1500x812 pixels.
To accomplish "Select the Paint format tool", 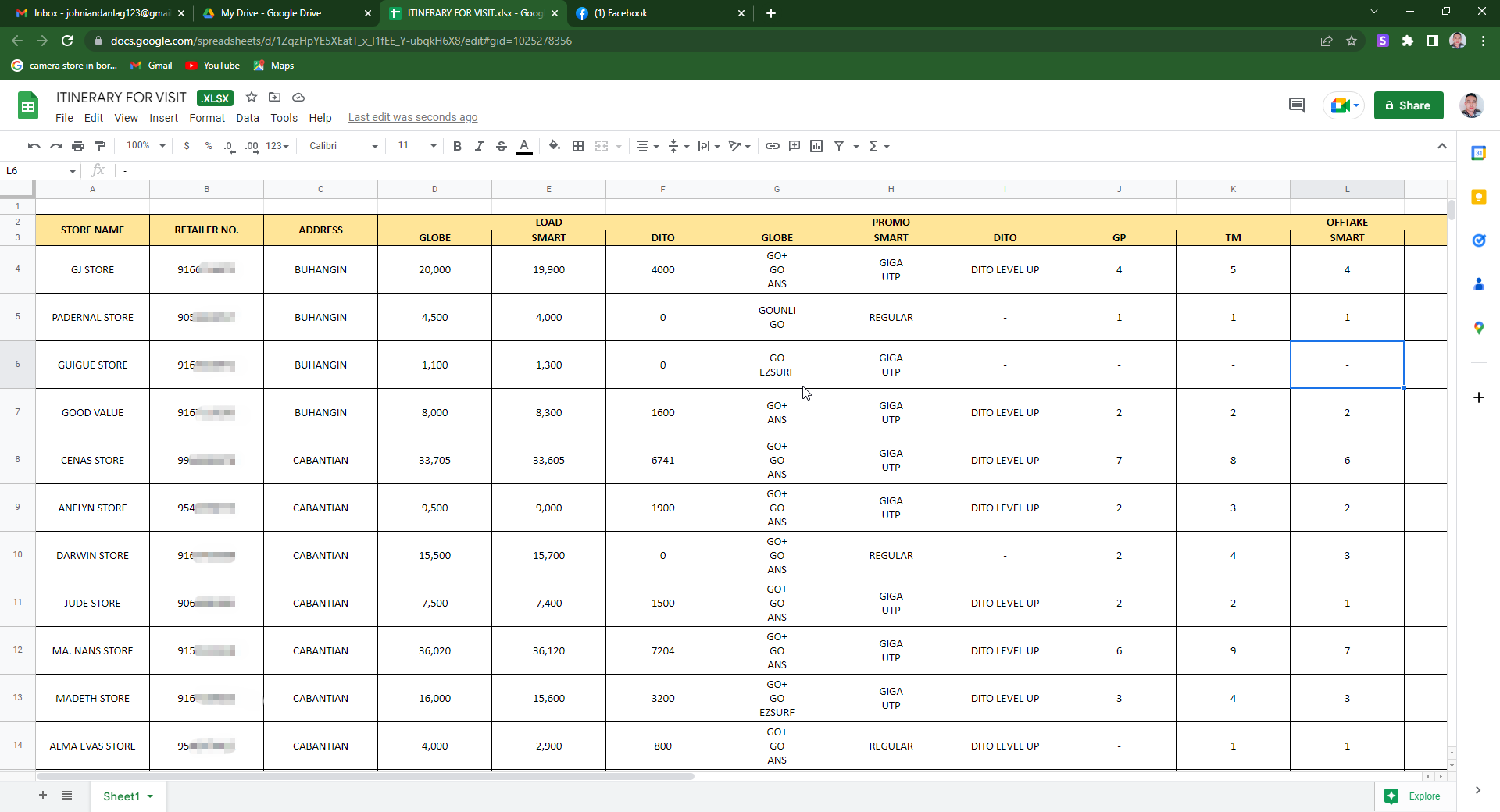I will [x=100, y=146].
